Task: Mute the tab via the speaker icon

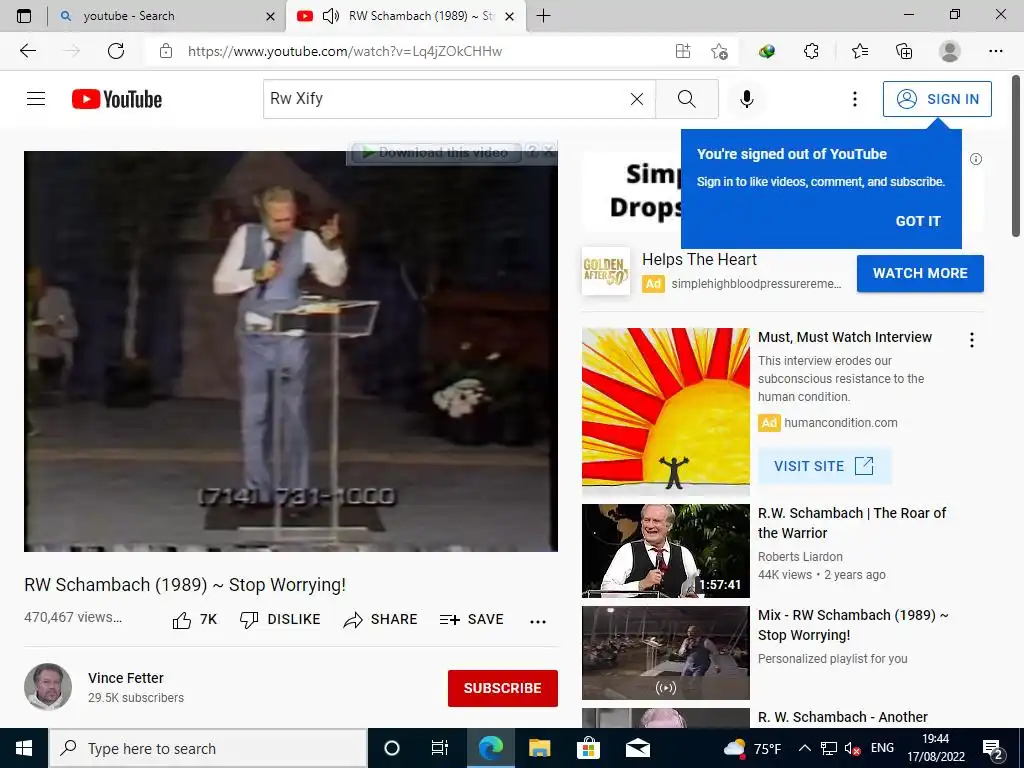Action: [330, 16]
